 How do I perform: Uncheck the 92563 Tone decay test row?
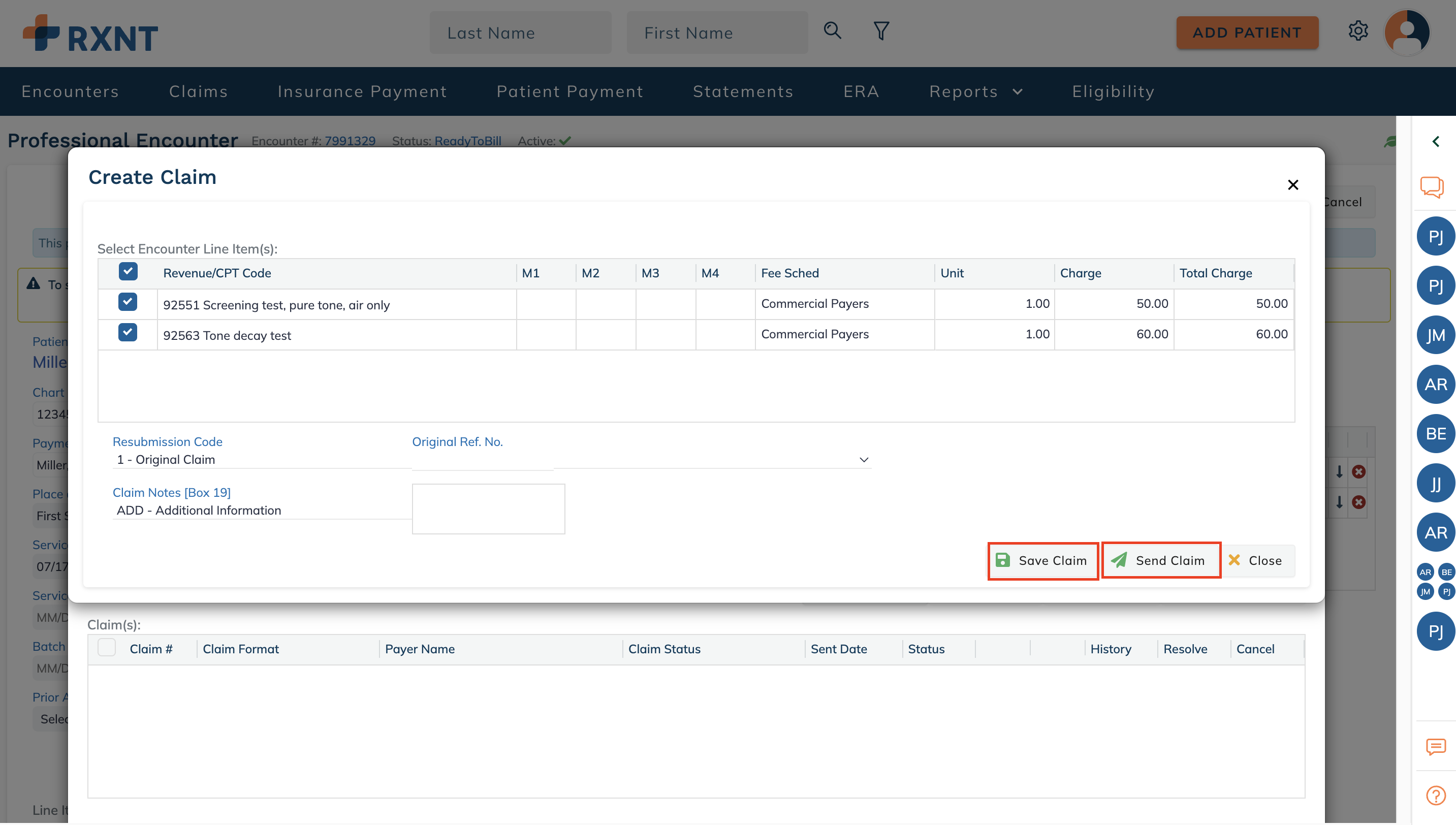[x=128, y=333]
